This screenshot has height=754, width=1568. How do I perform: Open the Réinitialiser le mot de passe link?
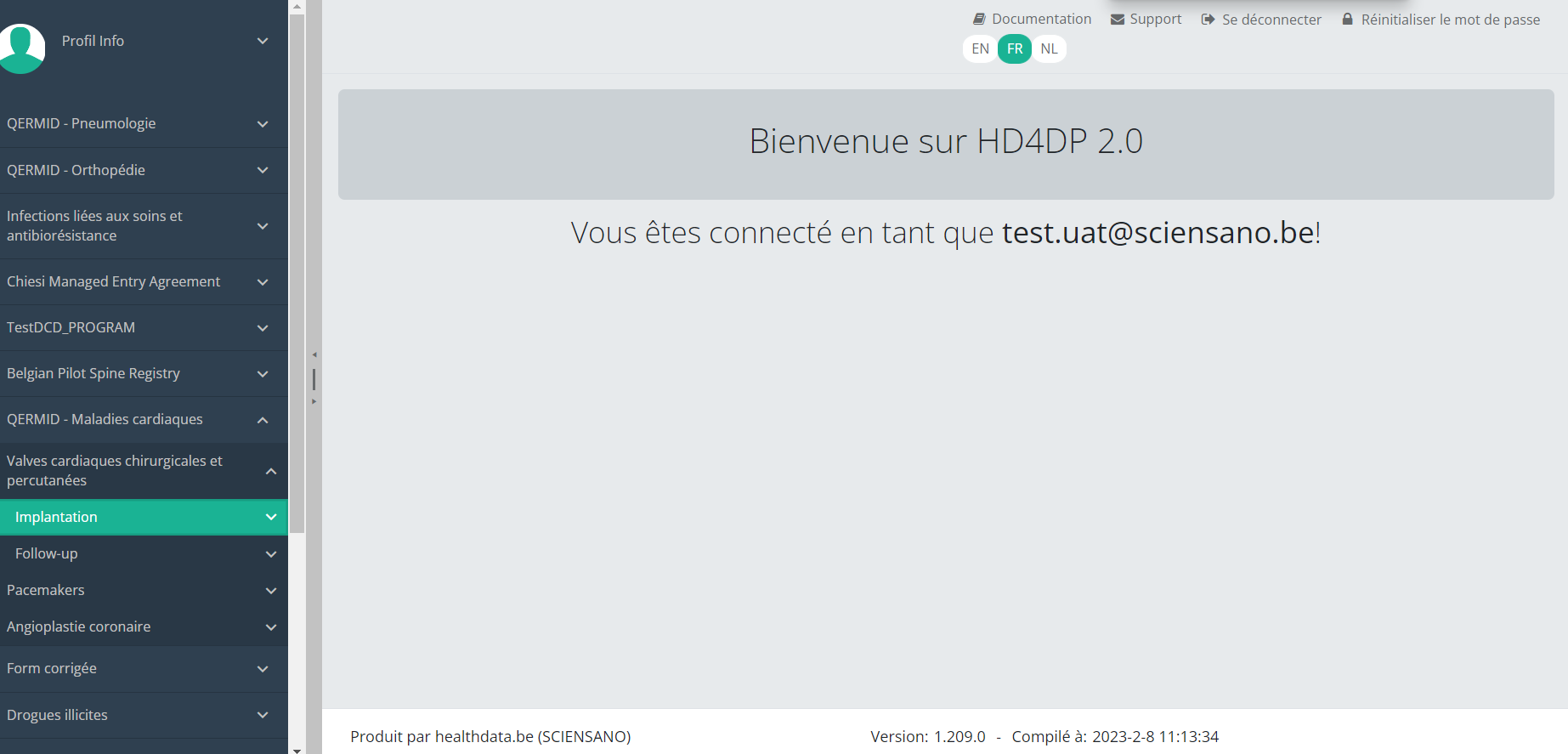pyautogui.click(x=1450, y=20)
